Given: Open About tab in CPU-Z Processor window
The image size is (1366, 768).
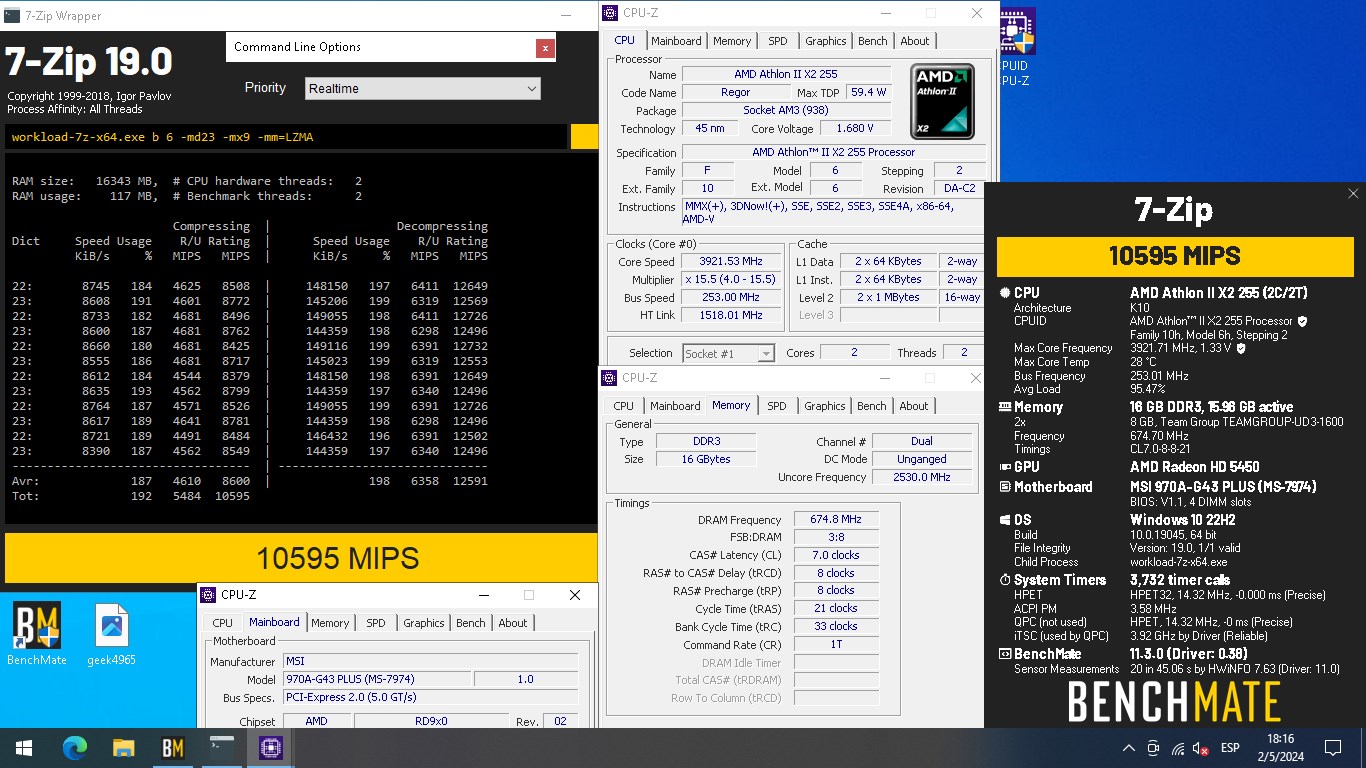Looking at the screenshot, I should click(915, 41).
